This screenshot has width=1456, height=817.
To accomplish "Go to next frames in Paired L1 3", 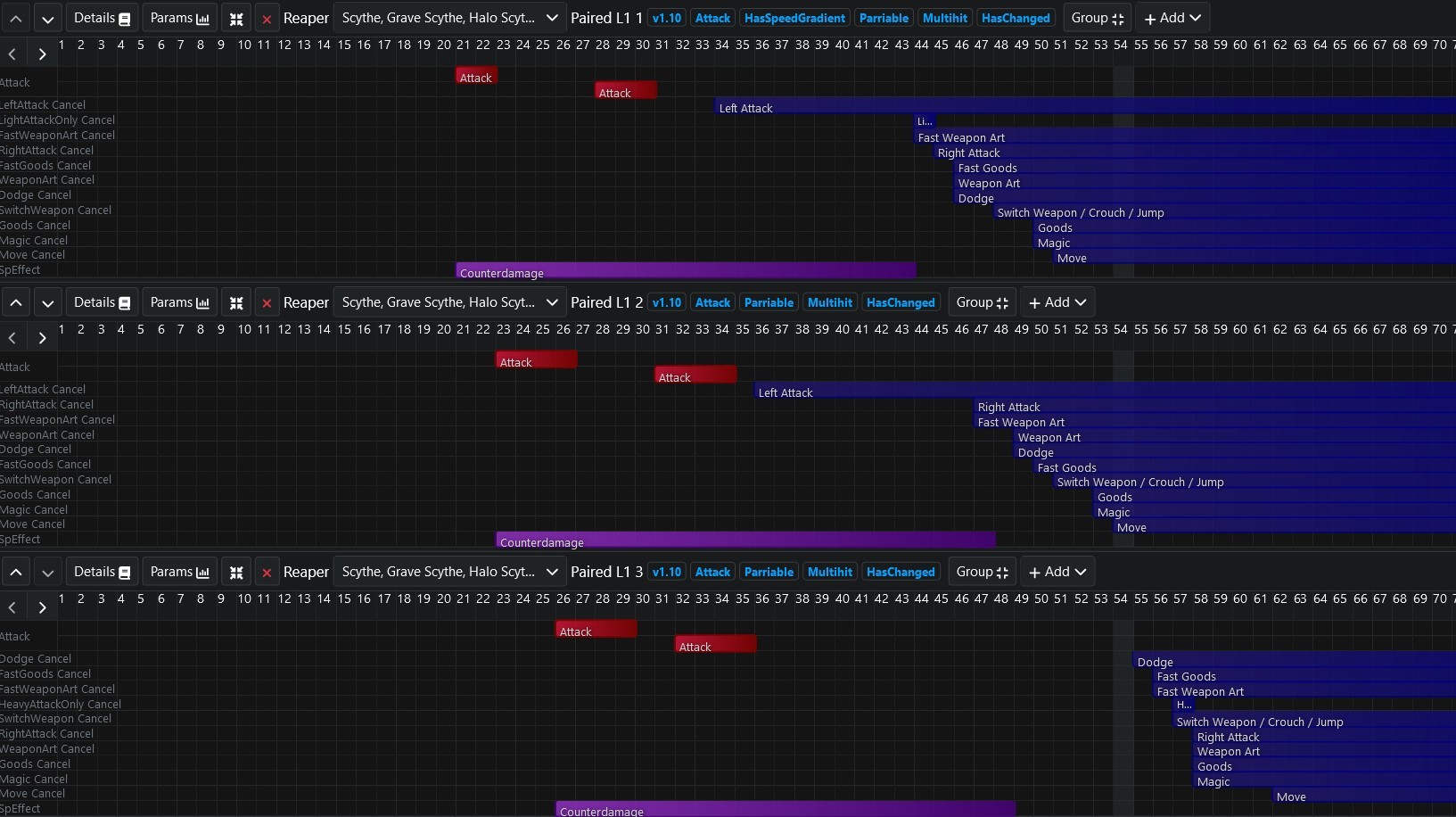I will click(42, 608).
